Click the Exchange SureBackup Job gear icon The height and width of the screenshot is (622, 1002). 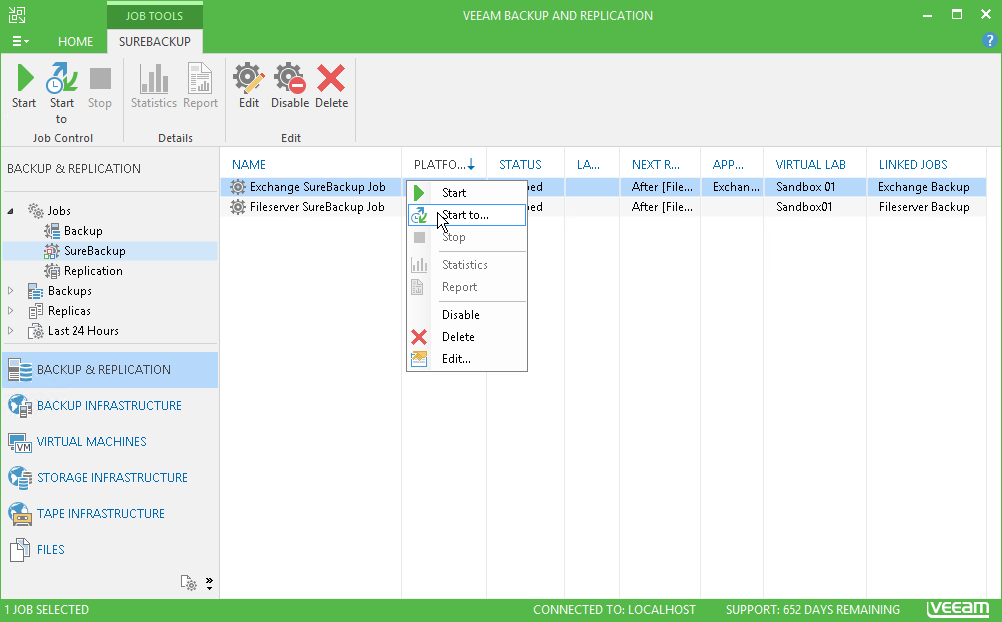pos(238,187)
